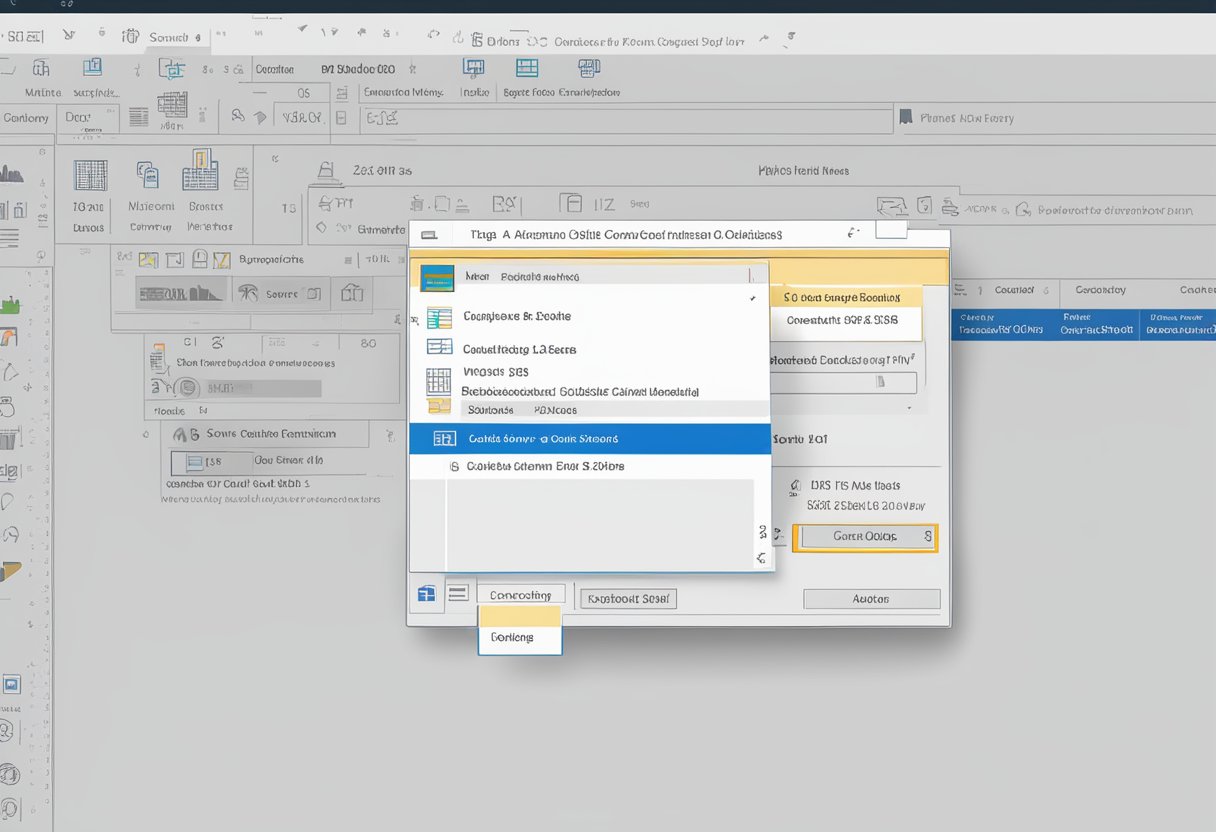Enable the small checkbox left of the formula bar

point(341,118)
